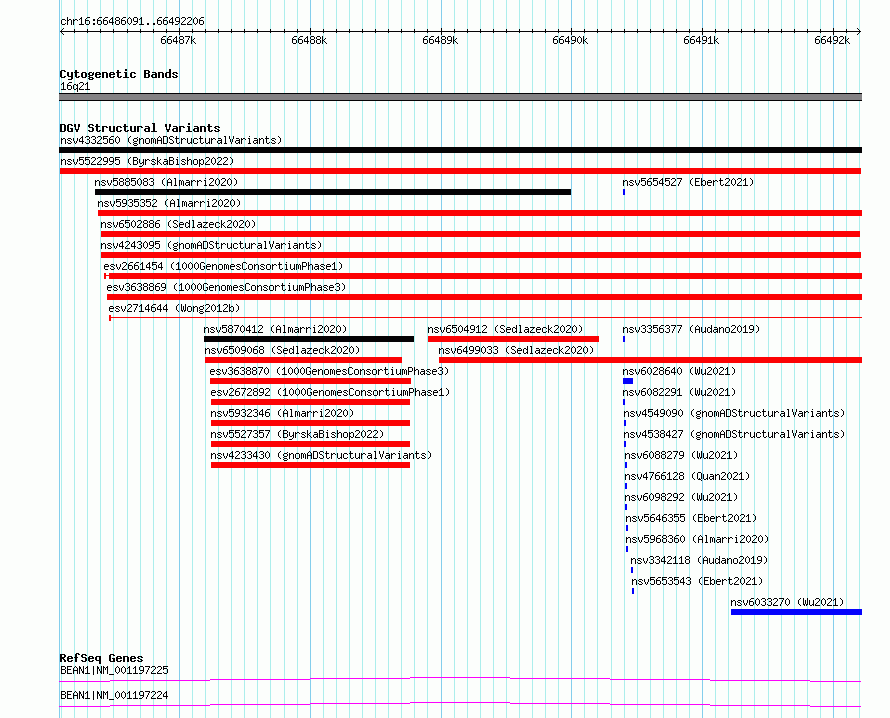Click the small blue bar under nsv6028640
This screenshot has width=890, height=718.
click(628, 381)
